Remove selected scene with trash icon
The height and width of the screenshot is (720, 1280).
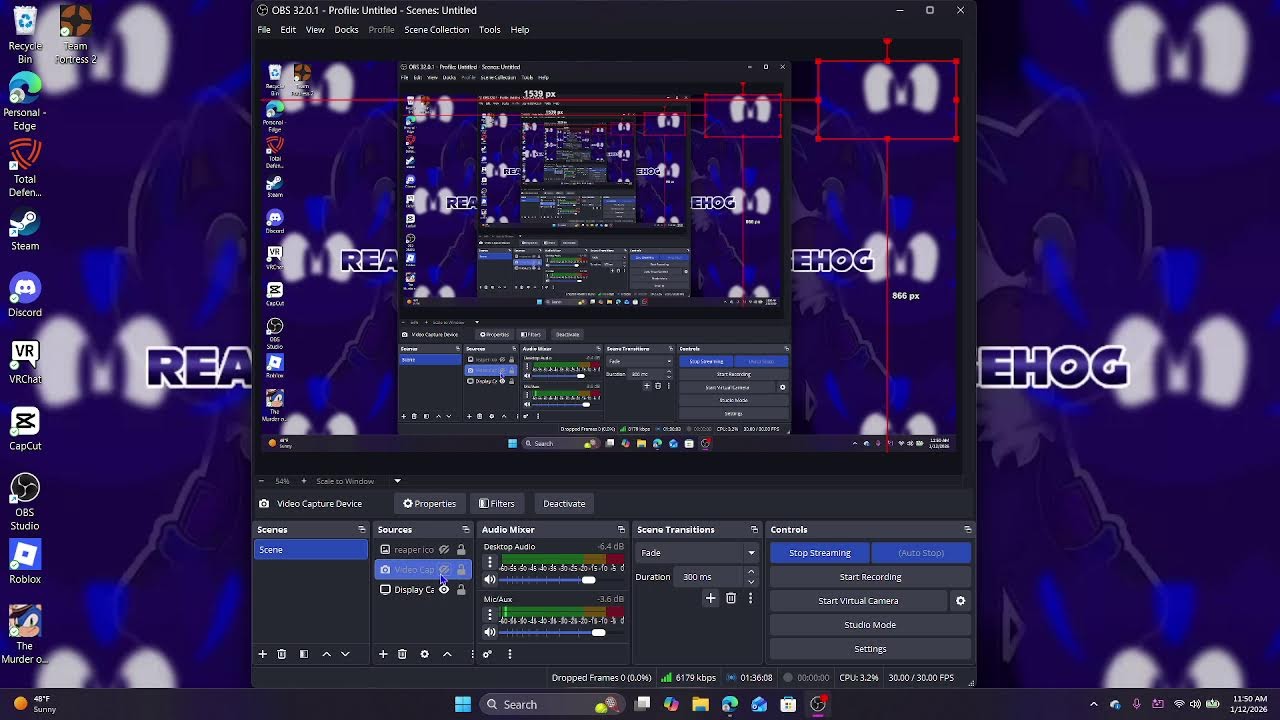(282, 654)
